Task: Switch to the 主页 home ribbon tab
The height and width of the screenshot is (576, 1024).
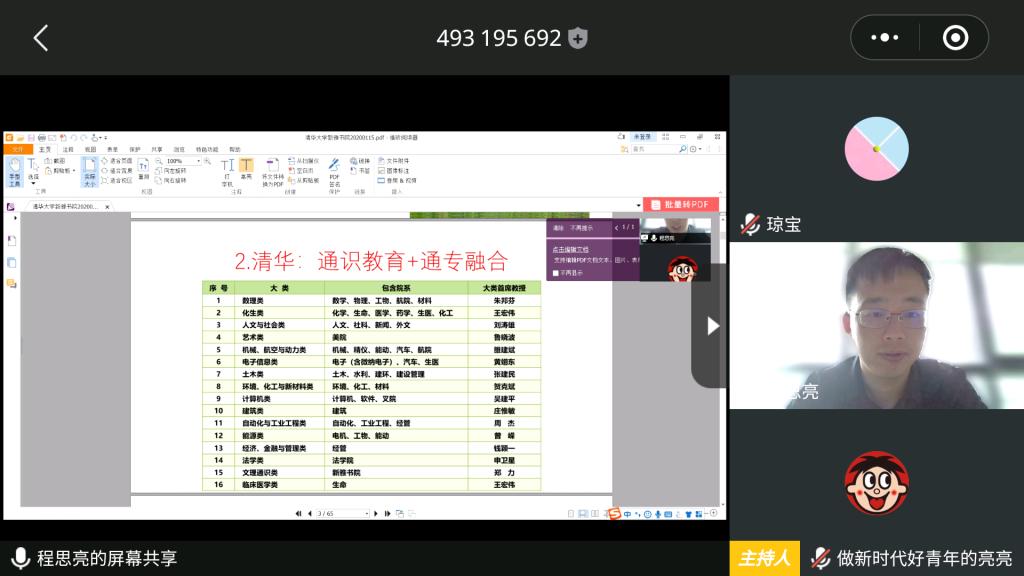Action: click(45, 149)
